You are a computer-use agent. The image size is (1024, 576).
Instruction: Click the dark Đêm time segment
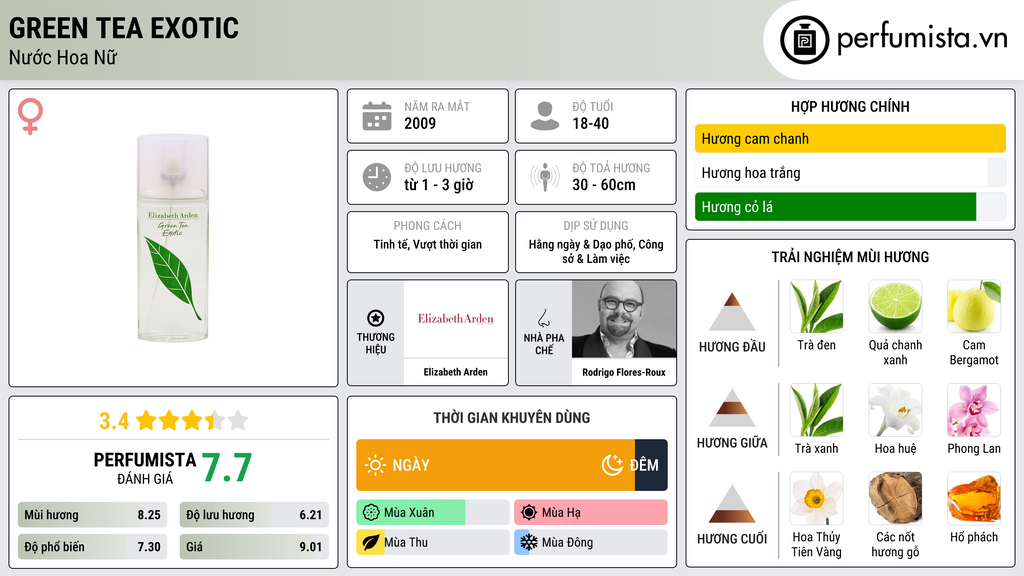[651, 465]
